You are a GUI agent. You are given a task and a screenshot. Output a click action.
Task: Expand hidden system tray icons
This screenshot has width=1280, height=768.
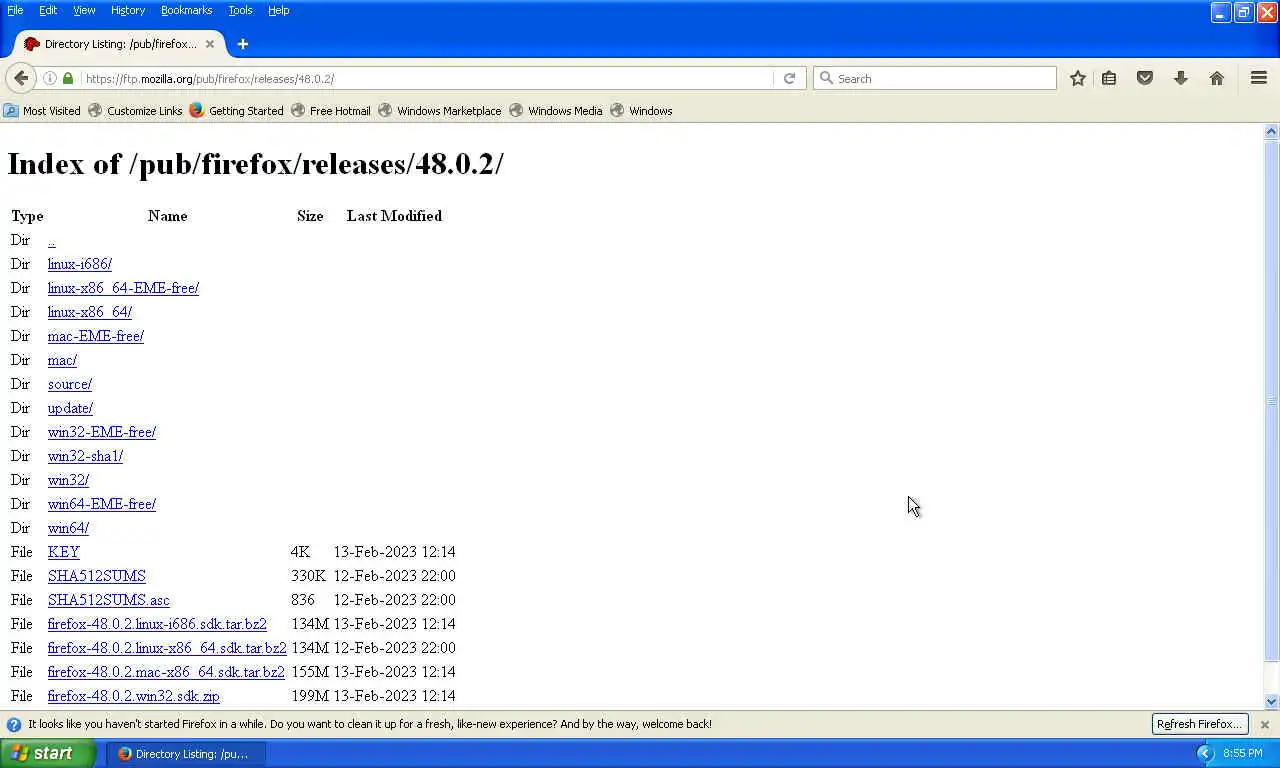(x=1205, y=754)
